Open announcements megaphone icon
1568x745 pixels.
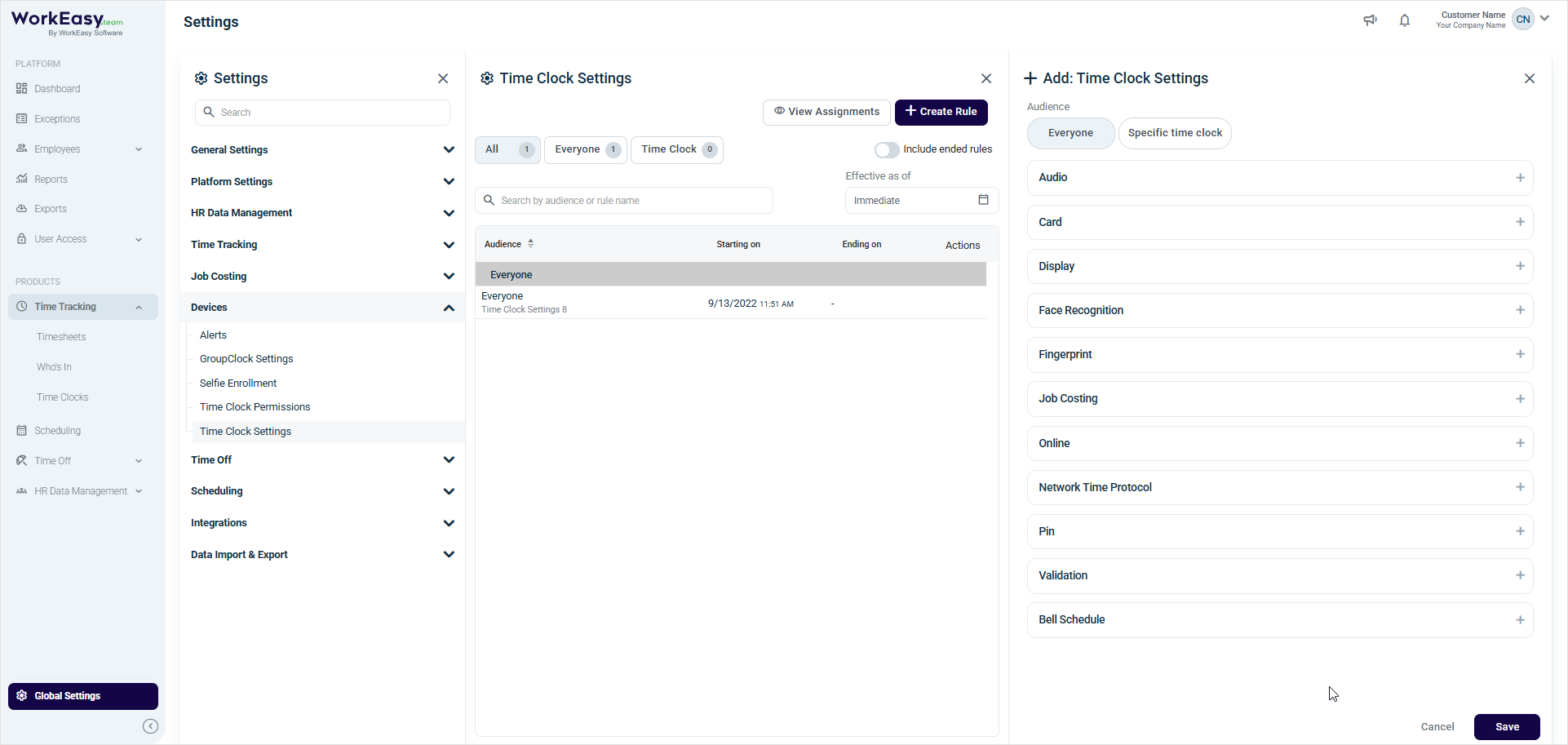(1370, 20)
